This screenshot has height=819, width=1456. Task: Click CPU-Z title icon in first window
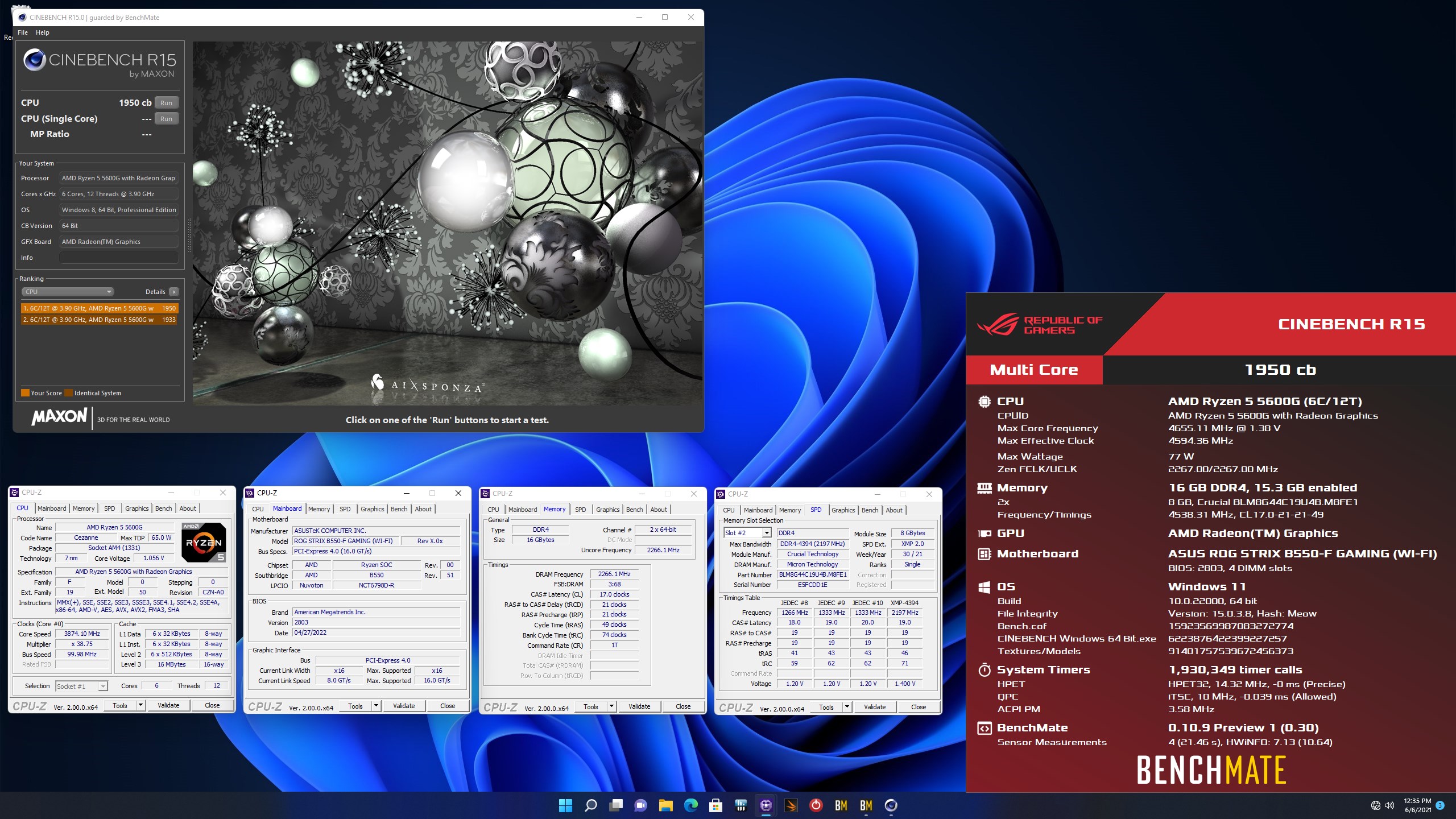point(14,493)
